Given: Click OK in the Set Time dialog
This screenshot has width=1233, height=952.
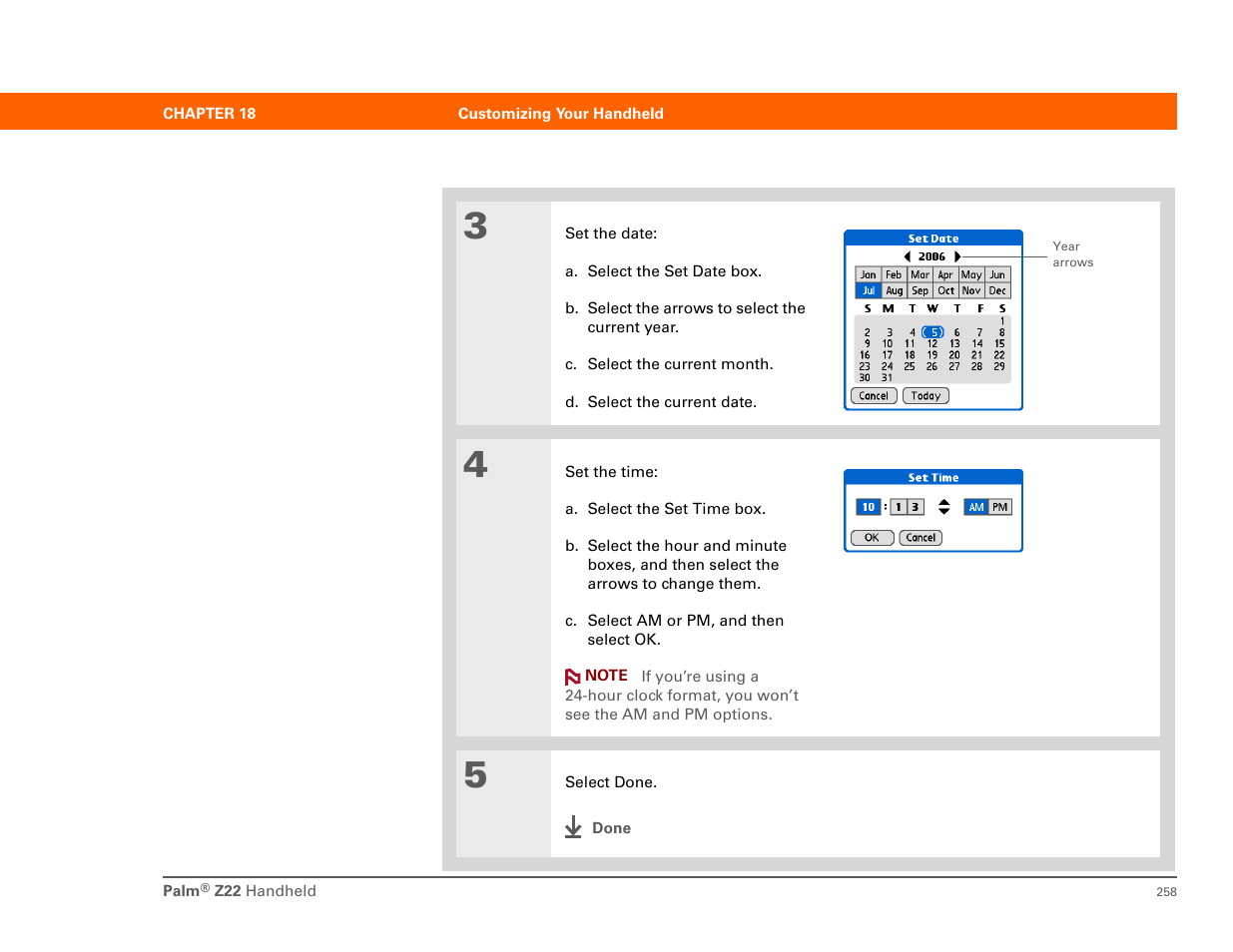Looking at the screenshot, I should (872, 538).
